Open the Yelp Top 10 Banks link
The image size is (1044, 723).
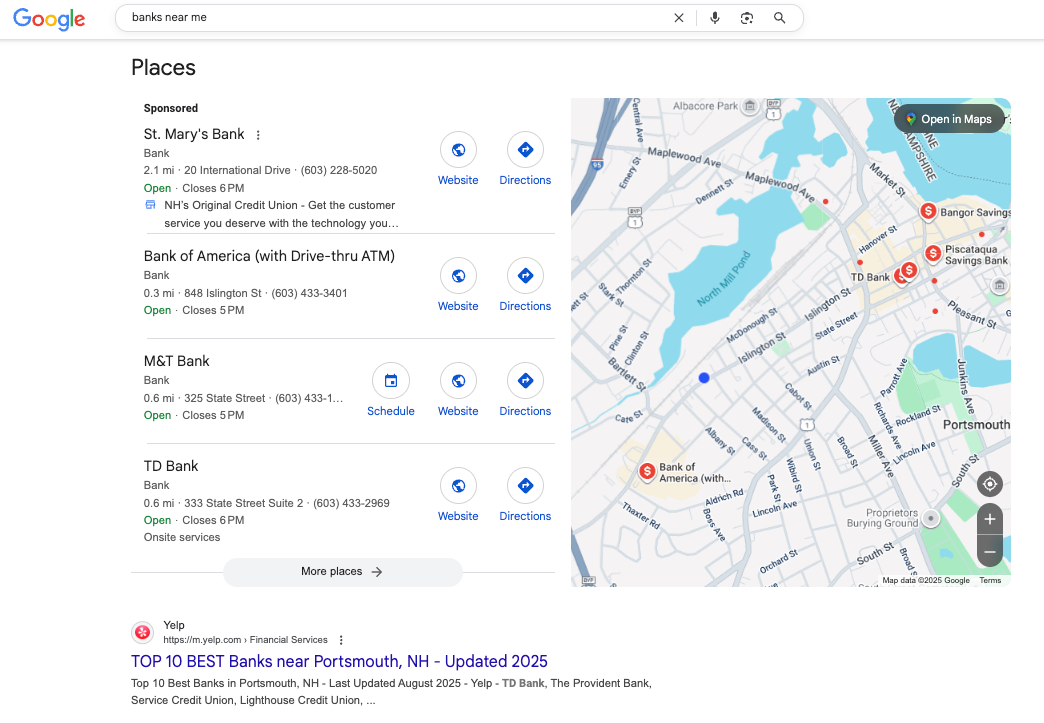coord(339,661)
